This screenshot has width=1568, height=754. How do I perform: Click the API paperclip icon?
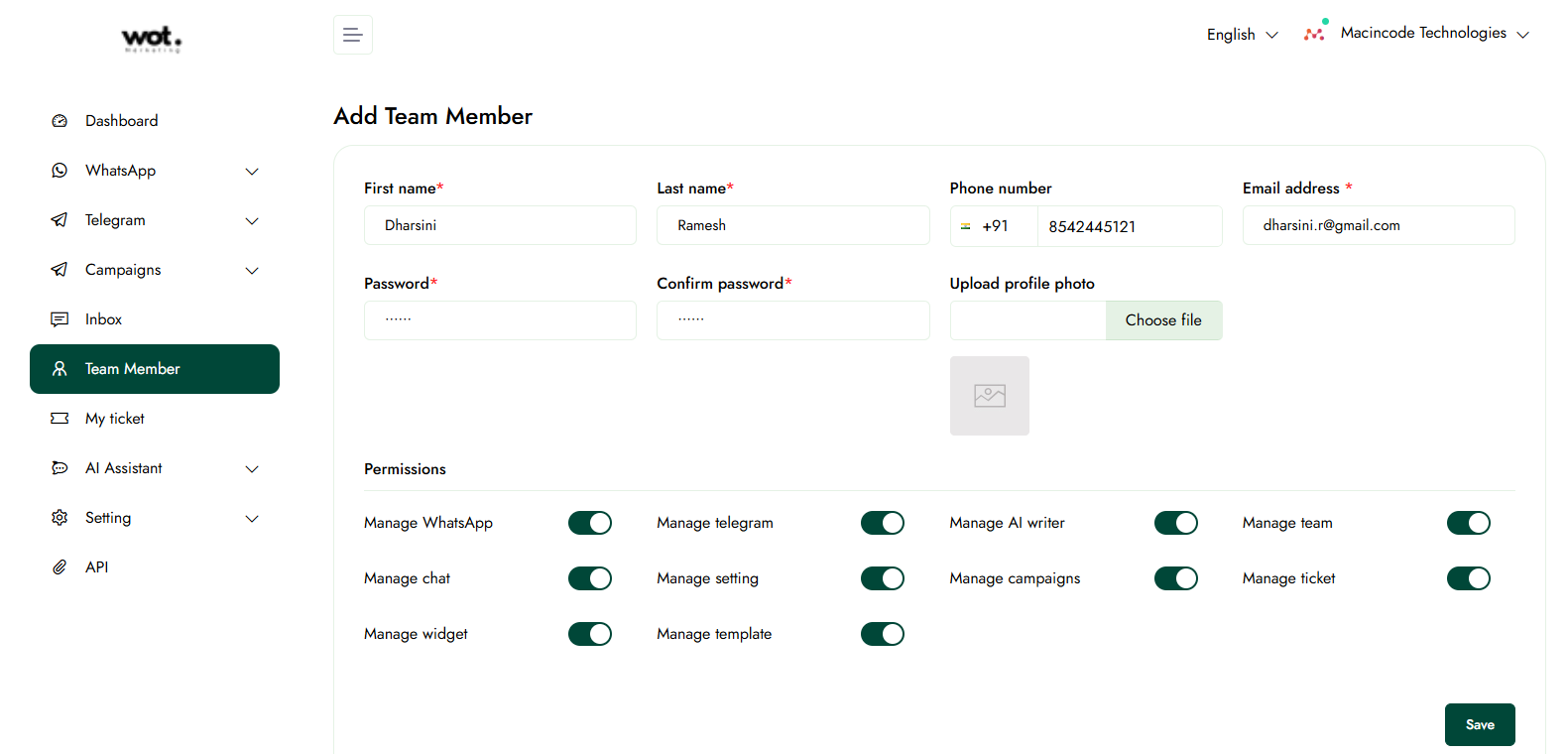[60, 567]
